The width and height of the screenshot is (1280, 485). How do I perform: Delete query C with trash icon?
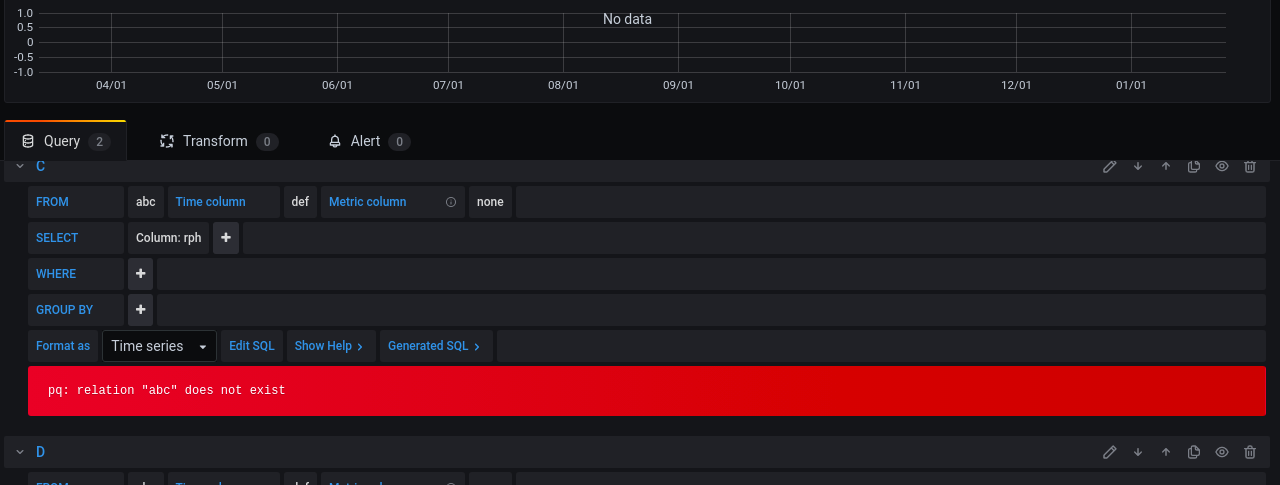click(1249, 166)
